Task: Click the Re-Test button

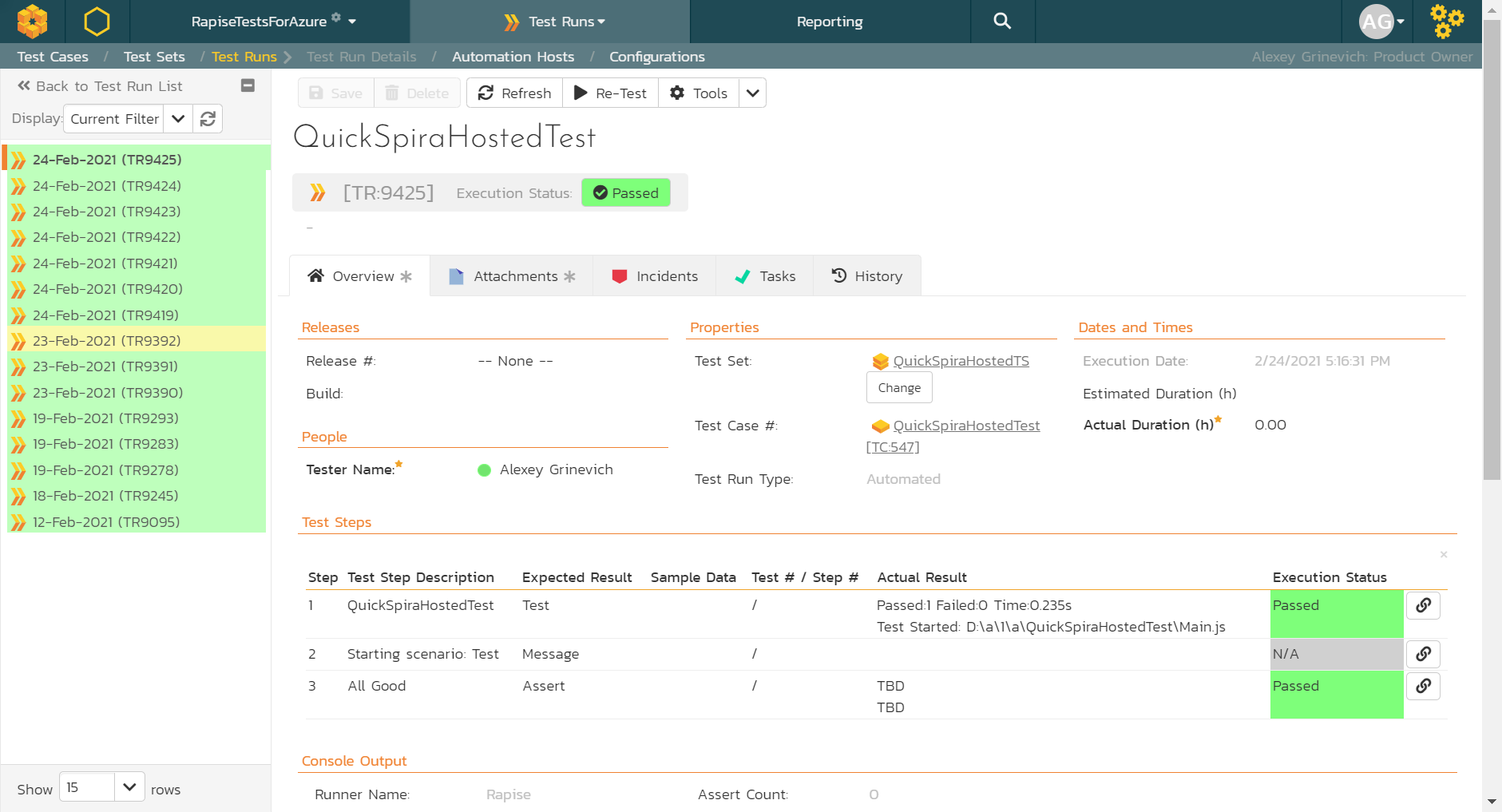Action: coord(611,93)
